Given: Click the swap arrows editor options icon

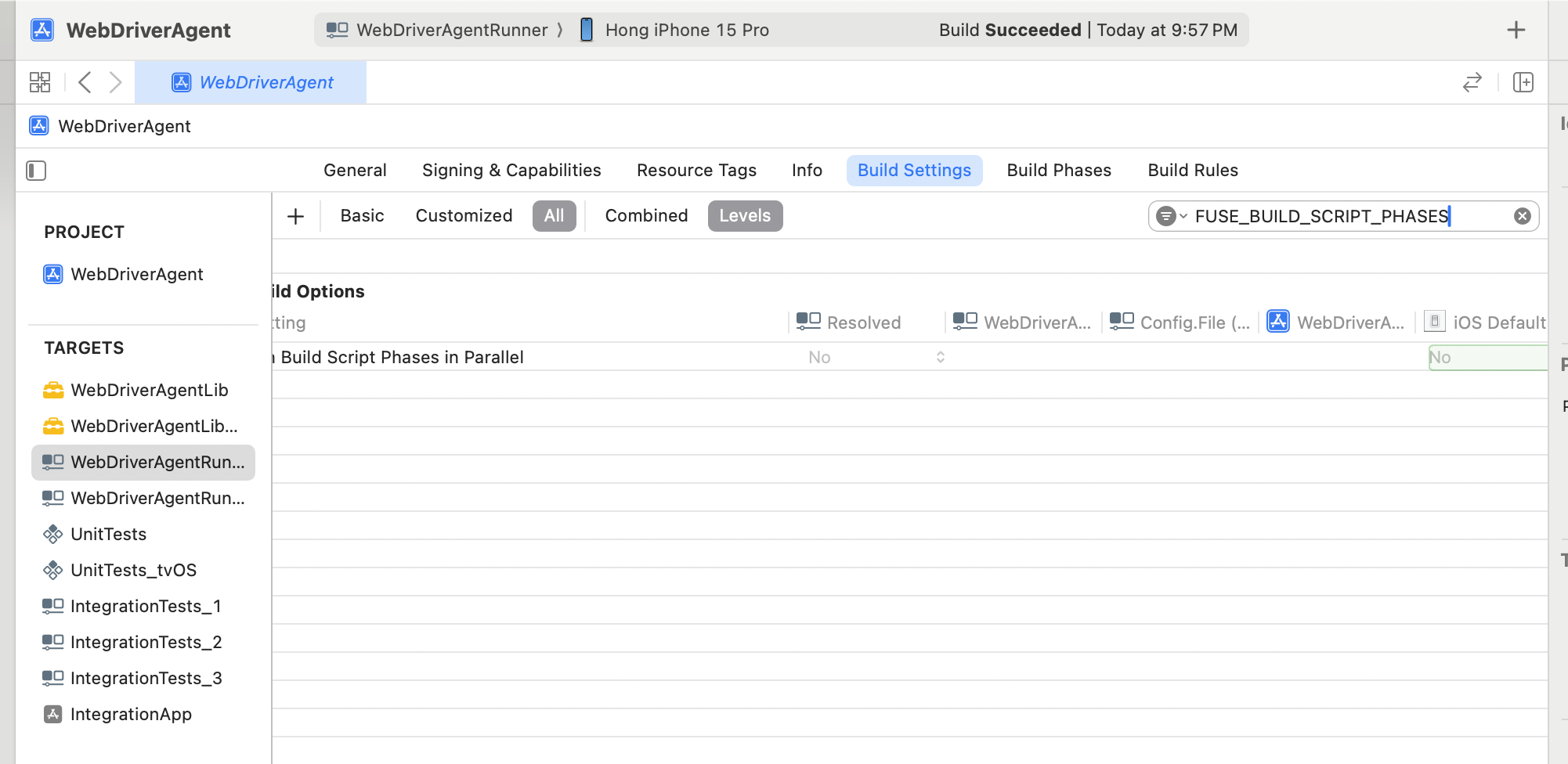Looking at the screenshot, I should [1472, 82].
